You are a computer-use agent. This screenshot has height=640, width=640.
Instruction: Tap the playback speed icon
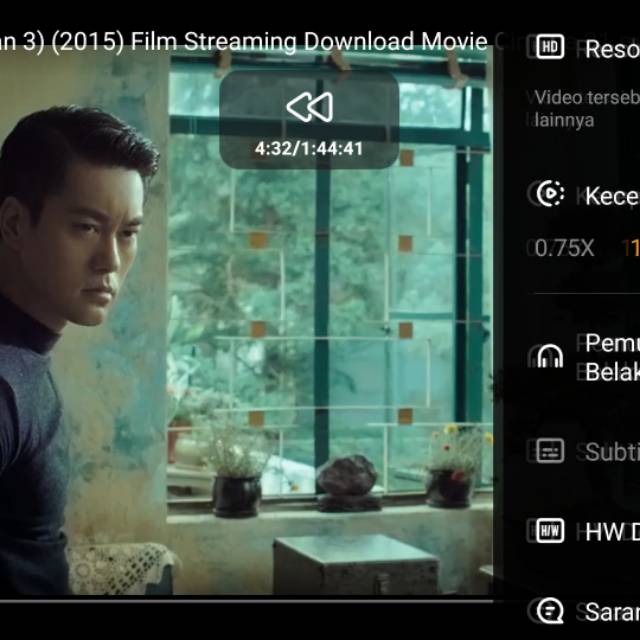(550, 194)
